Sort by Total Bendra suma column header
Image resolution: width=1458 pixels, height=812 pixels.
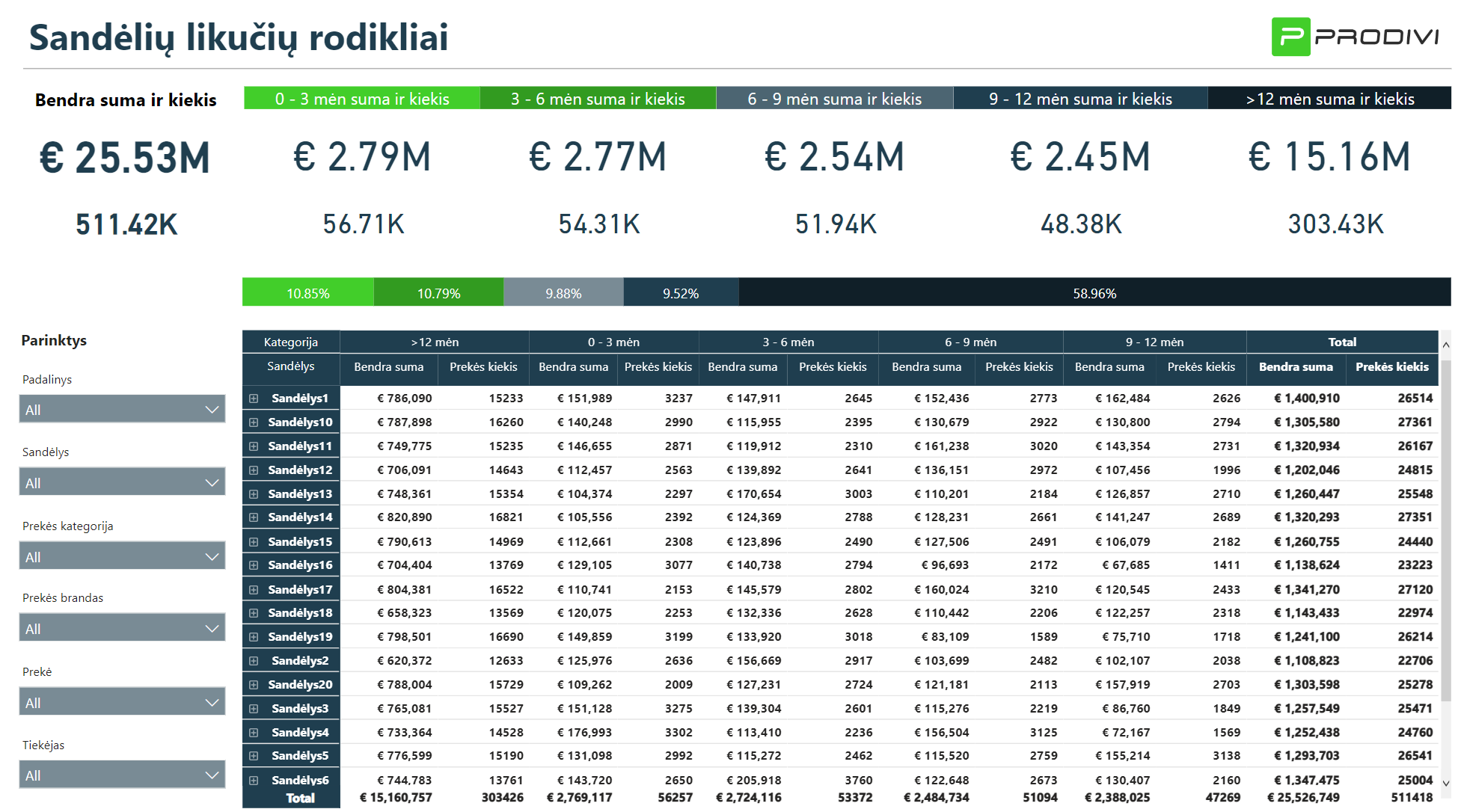point(1295,367)
